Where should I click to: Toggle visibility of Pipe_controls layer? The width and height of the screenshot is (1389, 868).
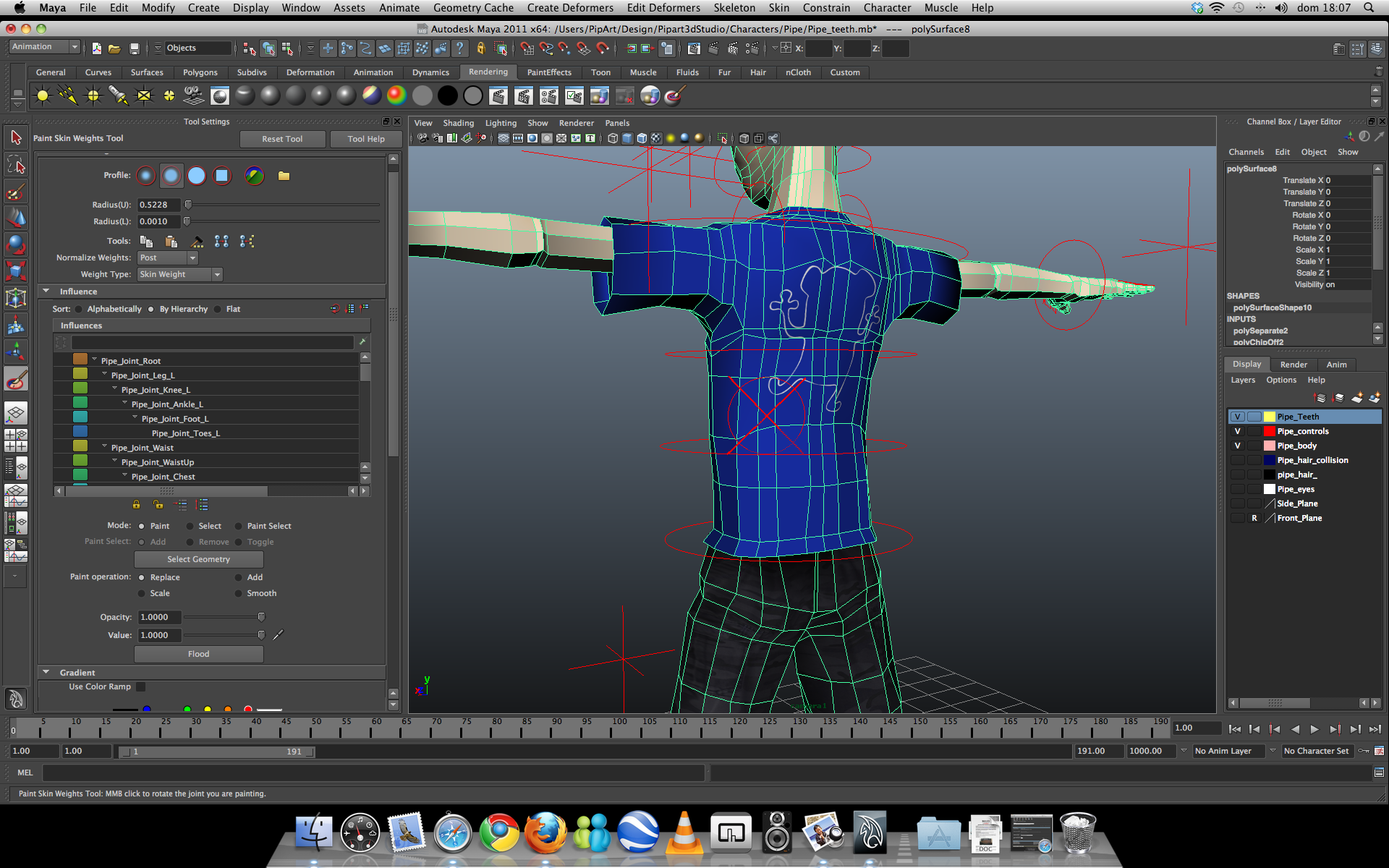click(x=1237, y=431)
